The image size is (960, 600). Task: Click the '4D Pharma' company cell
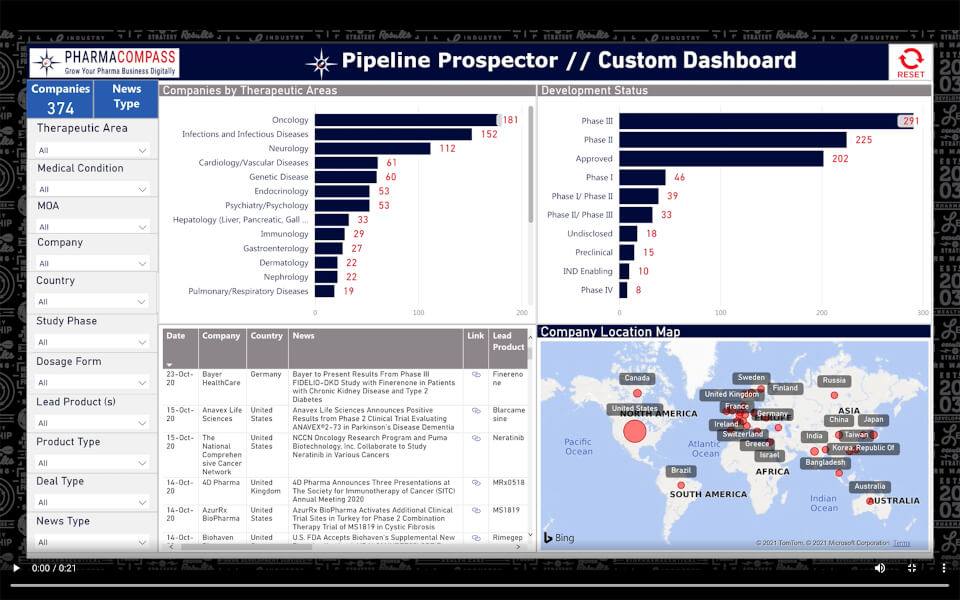coord(221,482)
